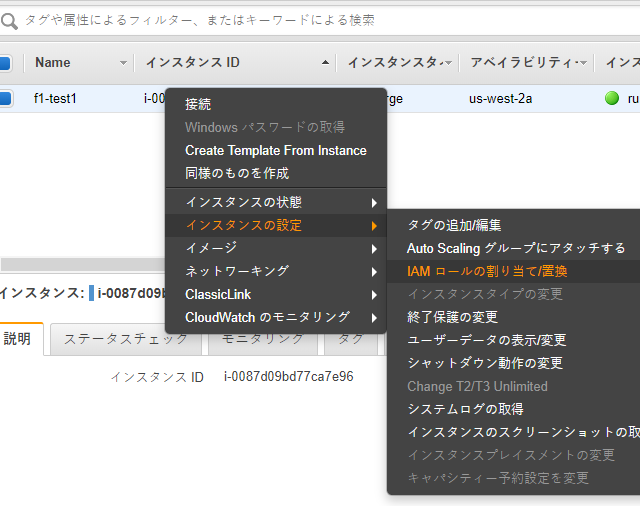This screenshot has height=506, width=640.
Task: Open the 説明 tab
Action: coord(18,339)
